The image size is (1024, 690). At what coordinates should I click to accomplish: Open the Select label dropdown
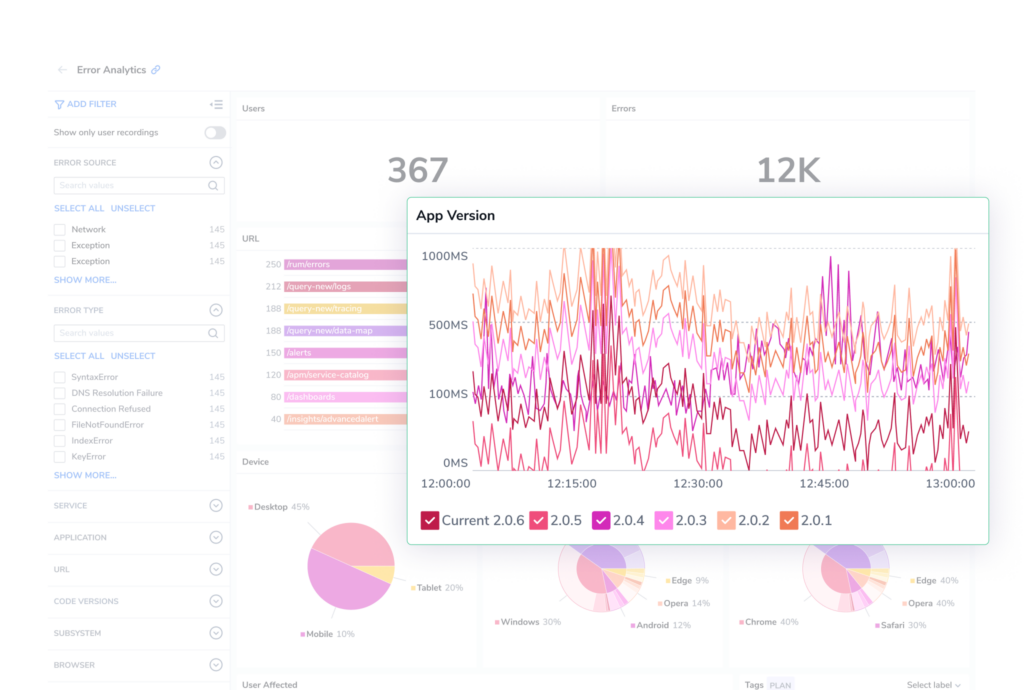tap(933, 685)
